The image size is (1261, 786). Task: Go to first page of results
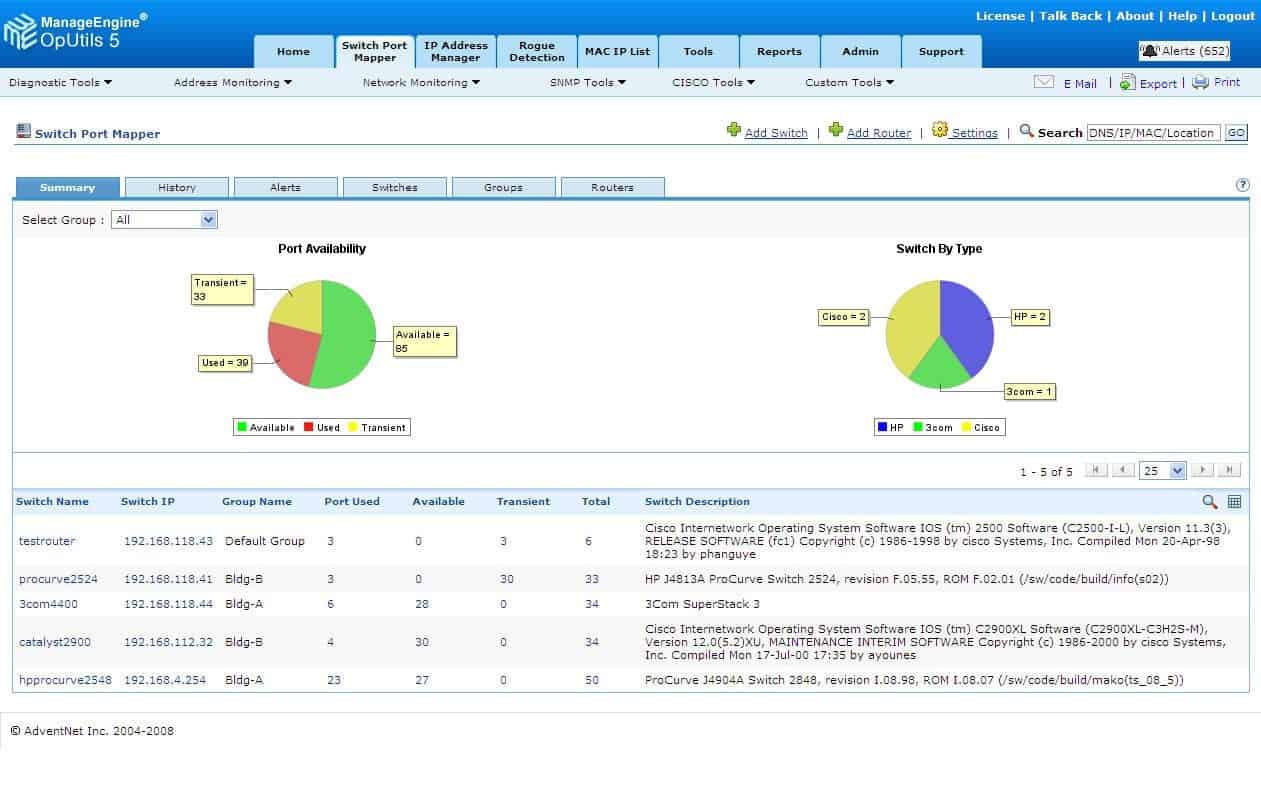(1096, 470)
